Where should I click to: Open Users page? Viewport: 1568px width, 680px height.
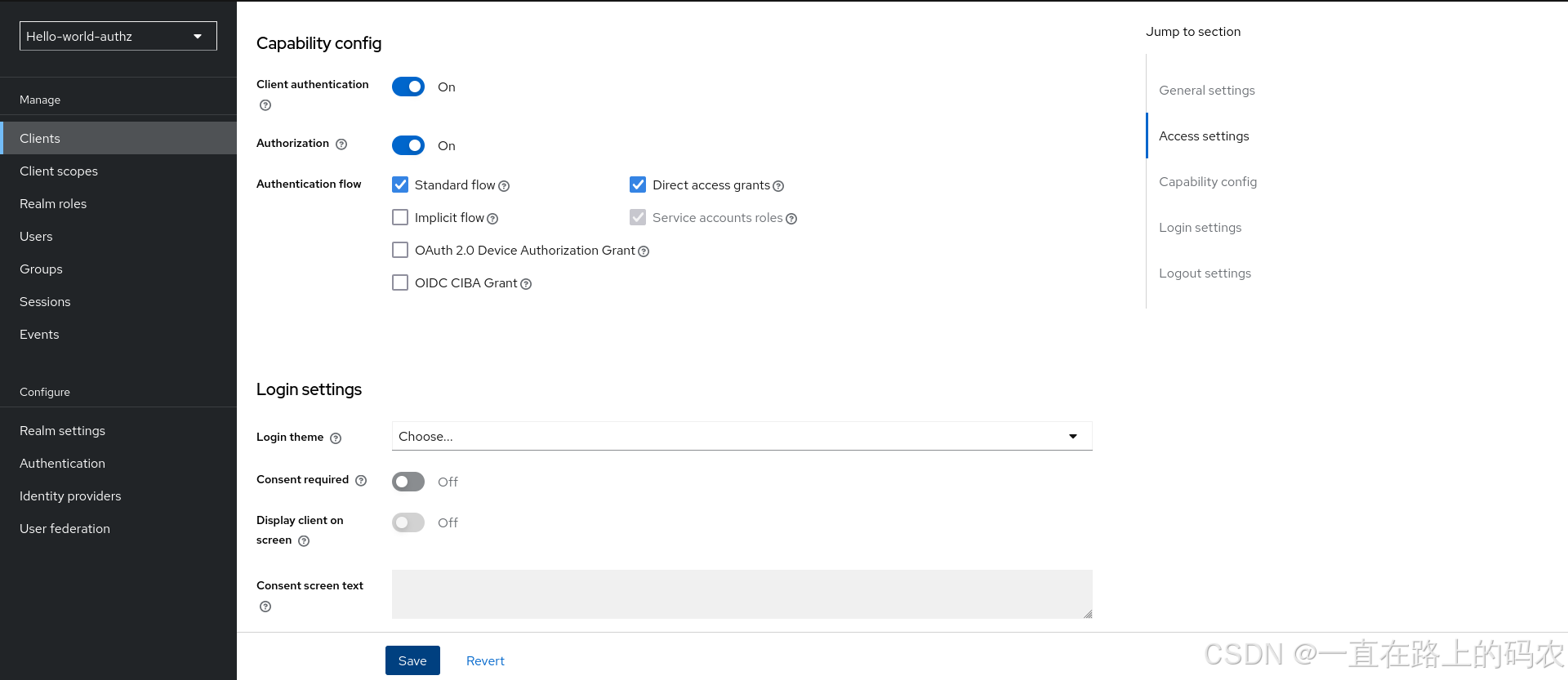pos(118,236)
